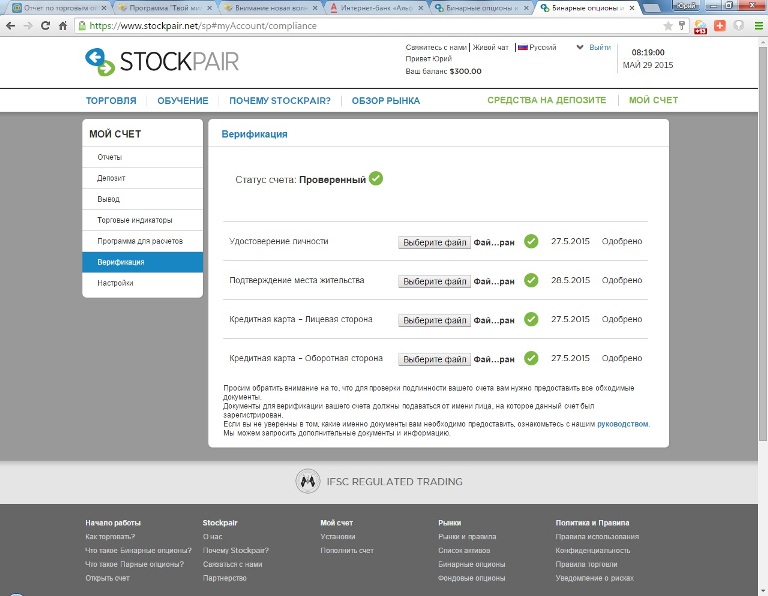768x596 pixels.
Task: Open СРЕДСТВА НА ДЕПОЗИТЕ menu item
Action: point(547,100)
